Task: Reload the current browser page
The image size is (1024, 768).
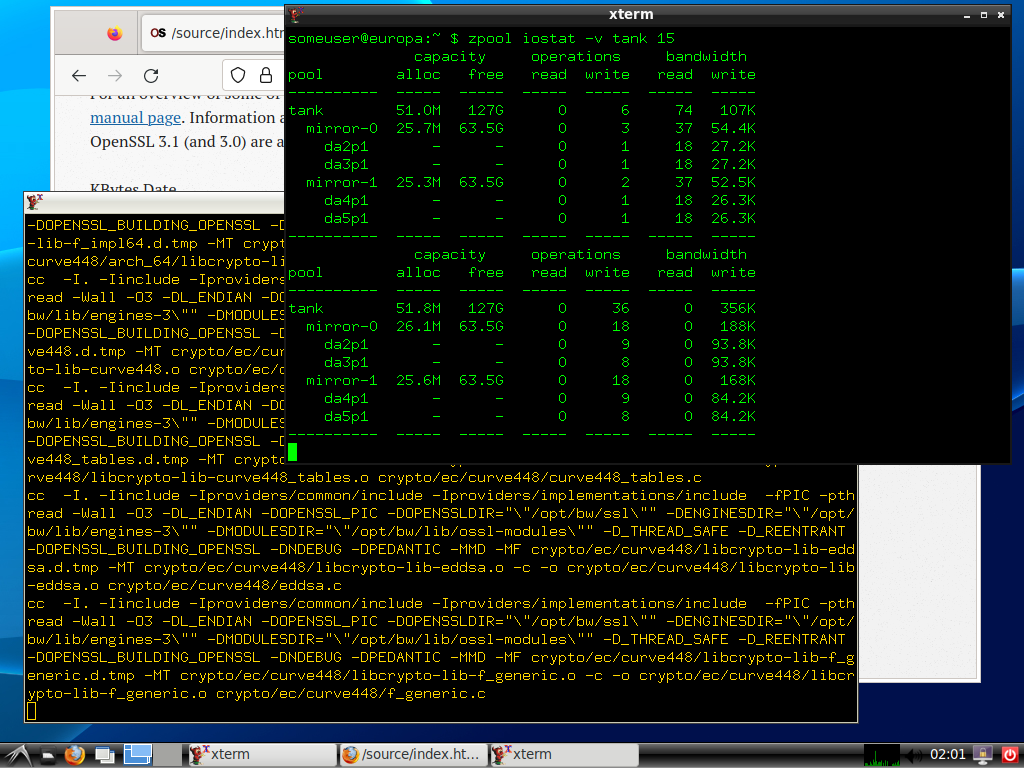Action: (151, 76)
